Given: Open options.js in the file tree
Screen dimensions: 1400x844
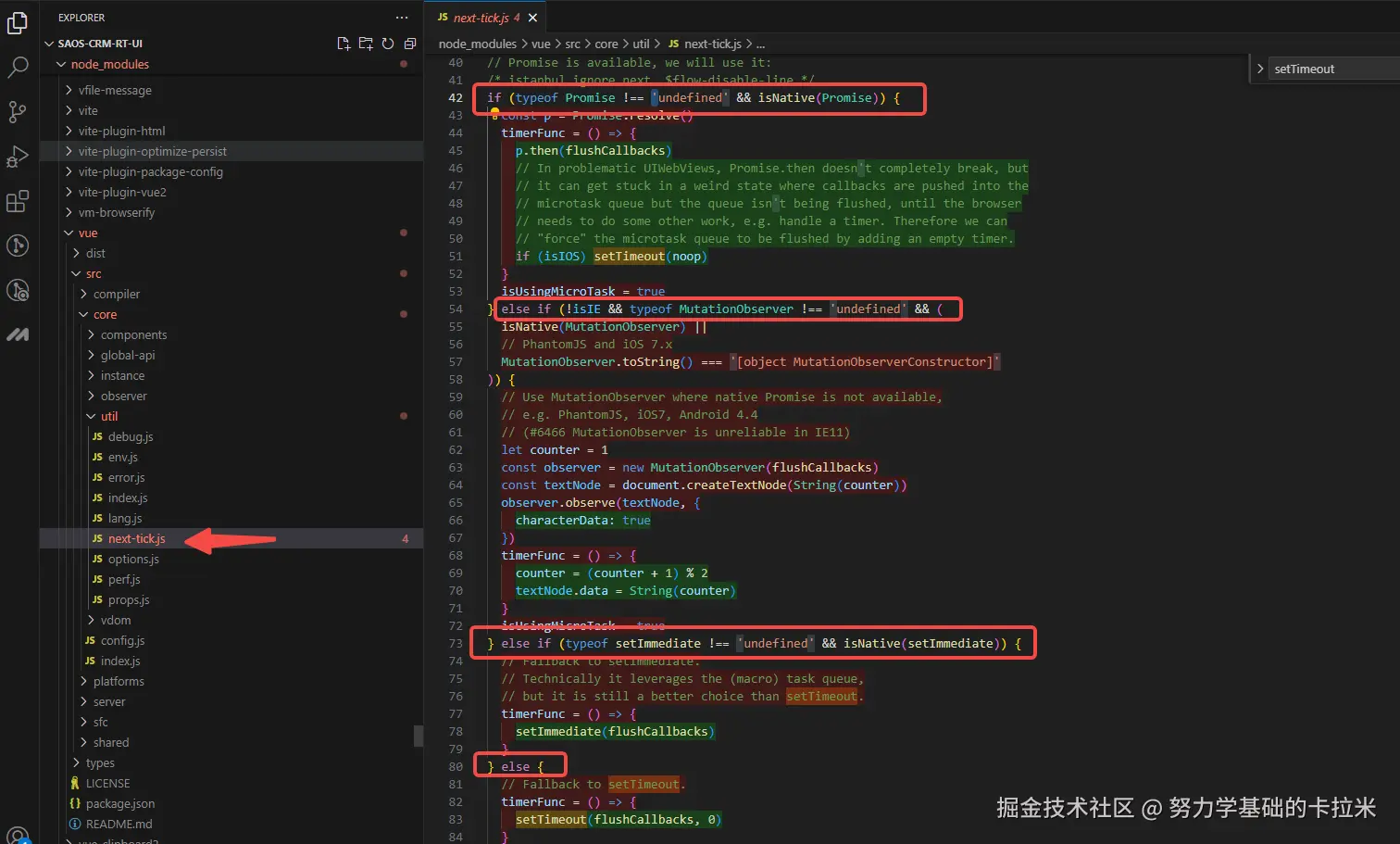Looking at the screenshot, I should click(231, 559).
